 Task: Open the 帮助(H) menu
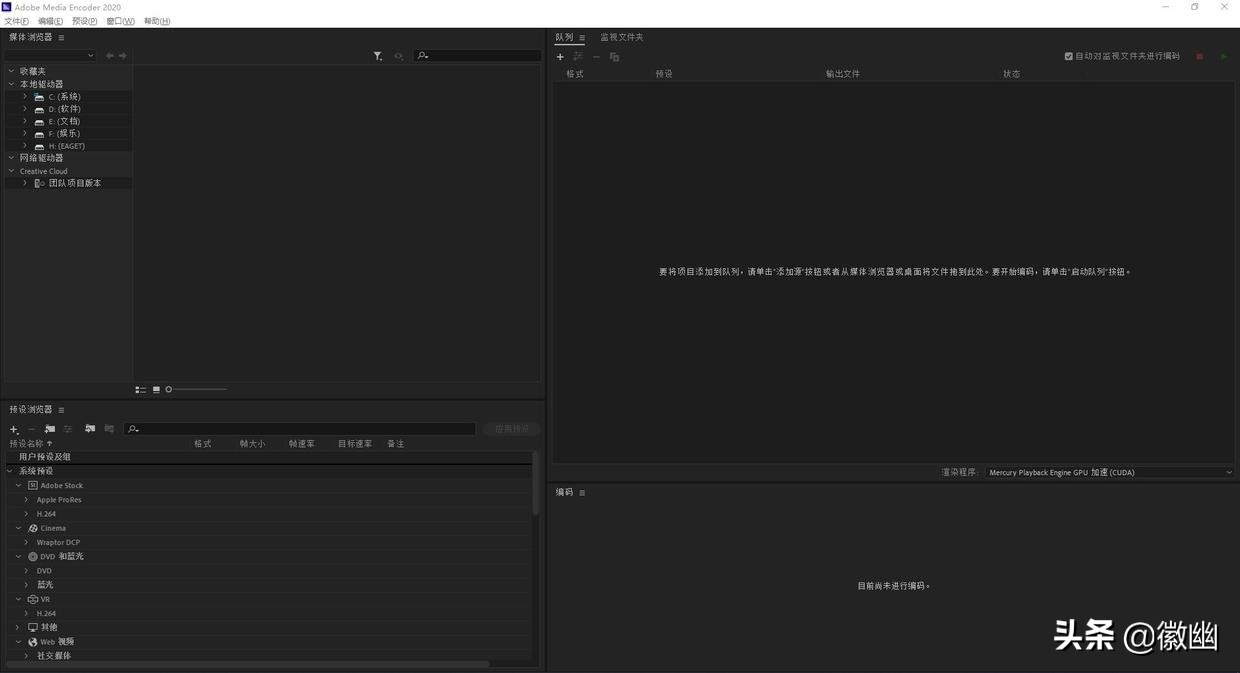tap(157, 21)
